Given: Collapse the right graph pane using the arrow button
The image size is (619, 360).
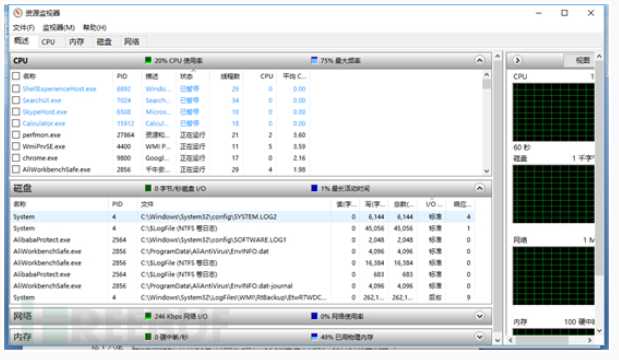Looking at the screenshot, I should 517,60.
